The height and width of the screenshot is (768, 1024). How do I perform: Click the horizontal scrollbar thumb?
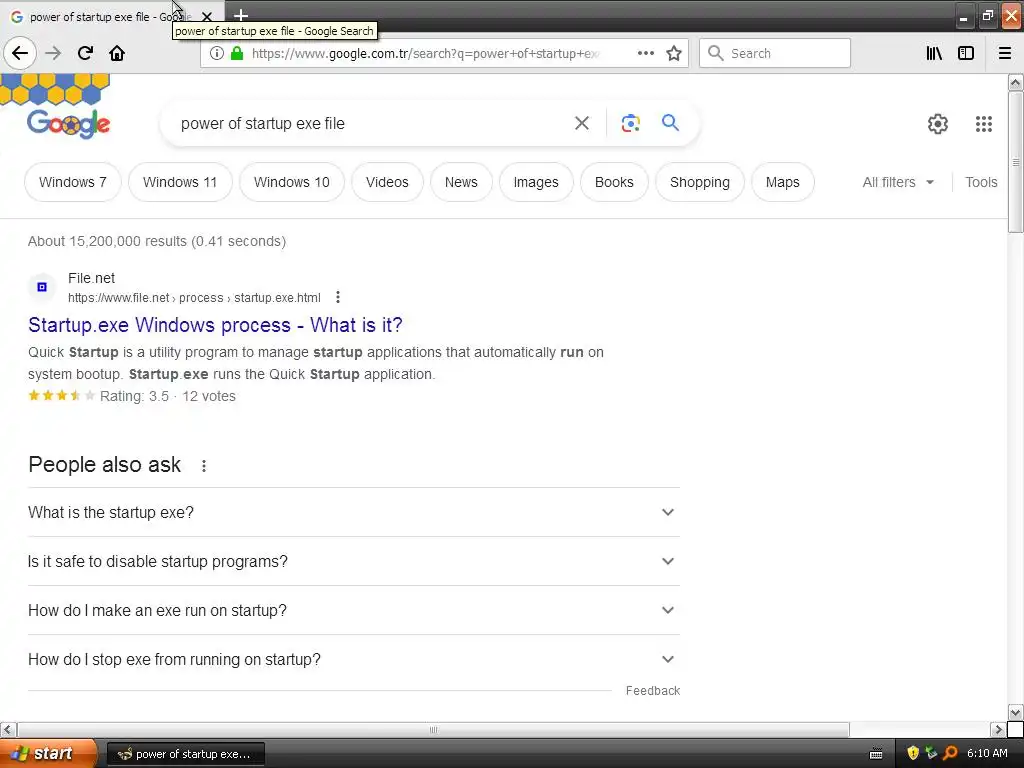point(433,729)
